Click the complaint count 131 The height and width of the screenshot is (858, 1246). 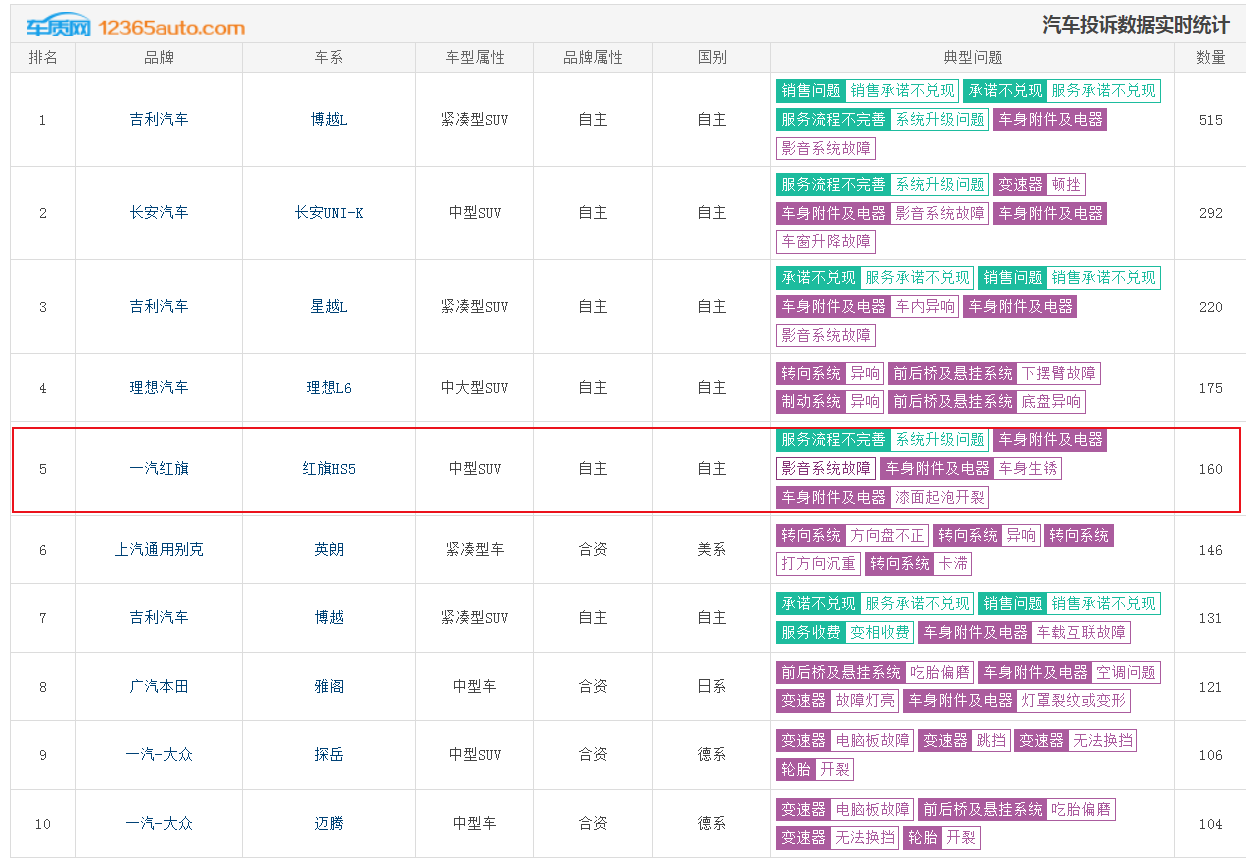[1211, 618]
